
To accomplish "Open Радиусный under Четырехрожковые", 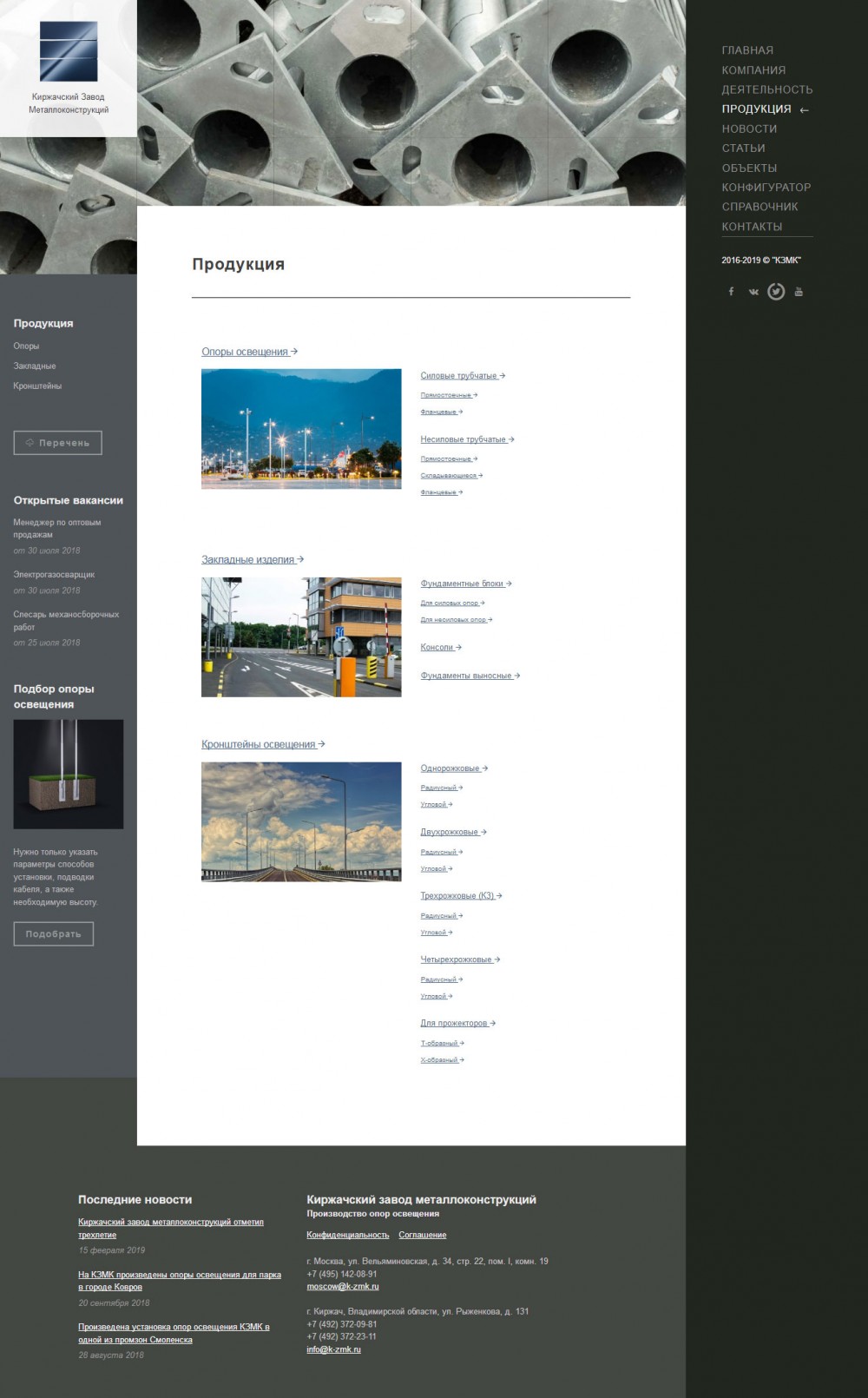I will pyautogui.click(x=442, y=979).
